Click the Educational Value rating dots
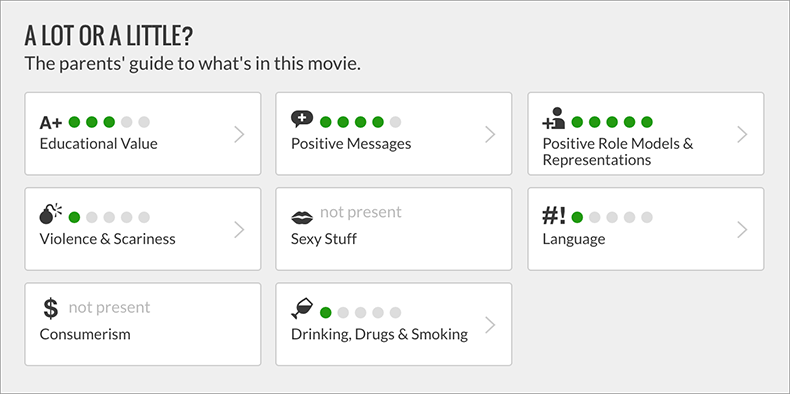The image size is (790, 394). [109, 122]
